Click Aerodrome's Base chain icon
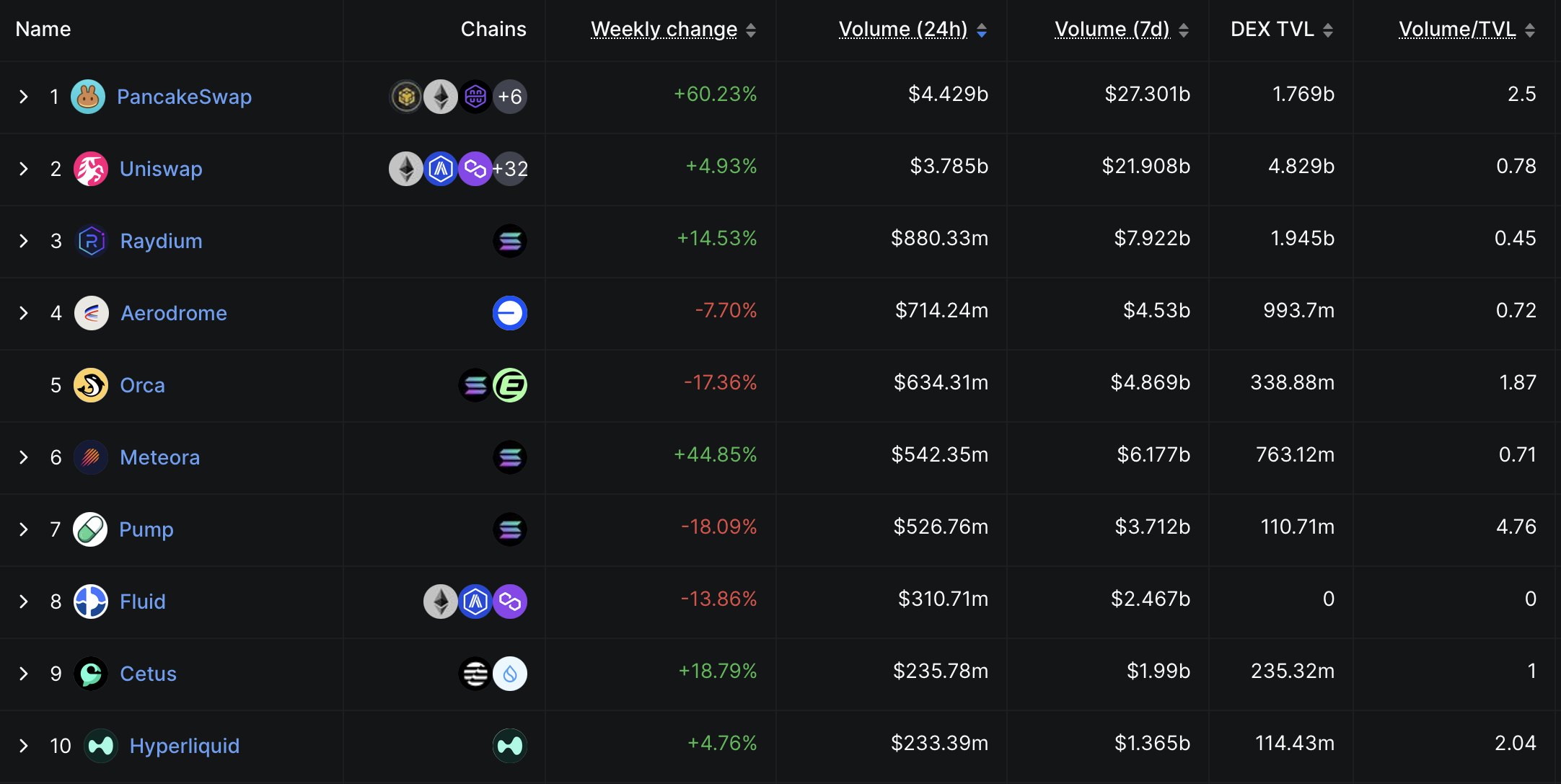This screenshot has width=1561, height=784. (x=509, y=313)
